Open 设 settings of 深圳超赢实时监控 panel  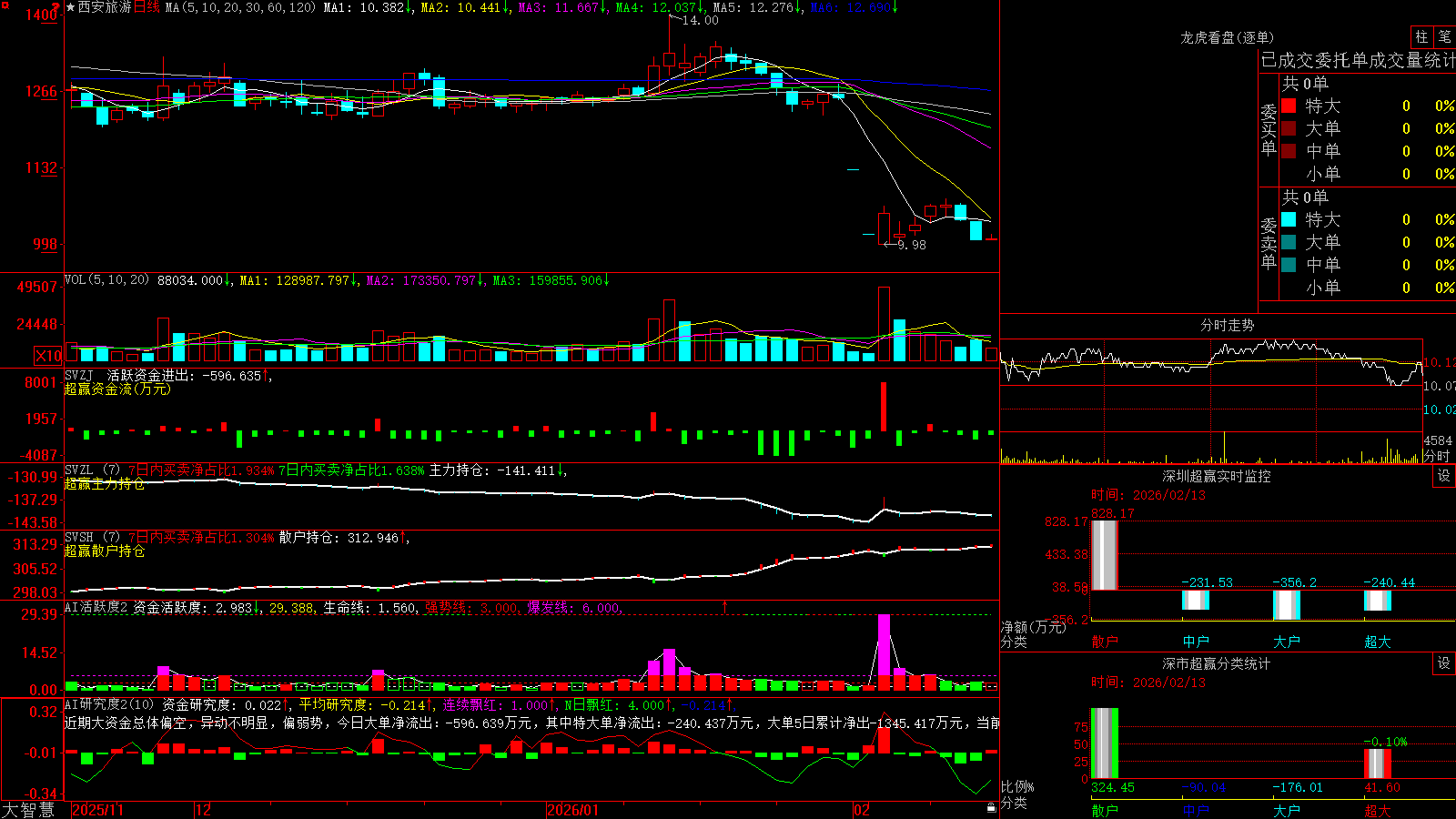[x=1444, y=476]
